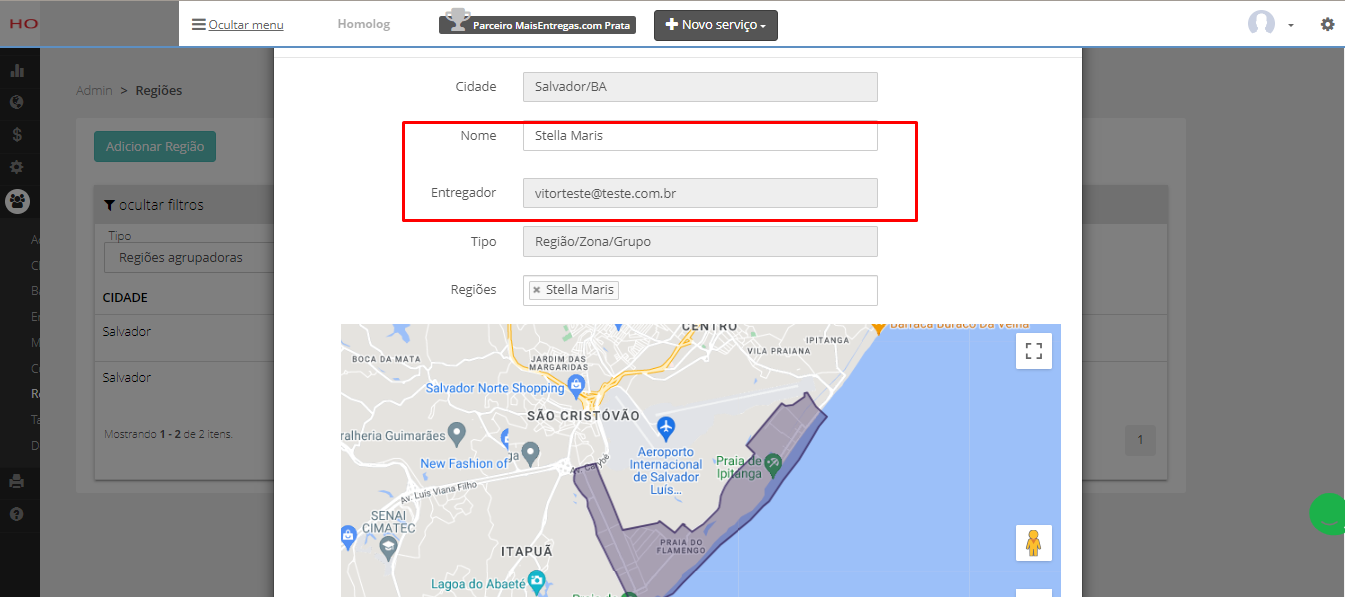The width and height of the screenshot is (1345, 597).
Task: Click the Homolog label in top bar
Action: coord(364,24)
